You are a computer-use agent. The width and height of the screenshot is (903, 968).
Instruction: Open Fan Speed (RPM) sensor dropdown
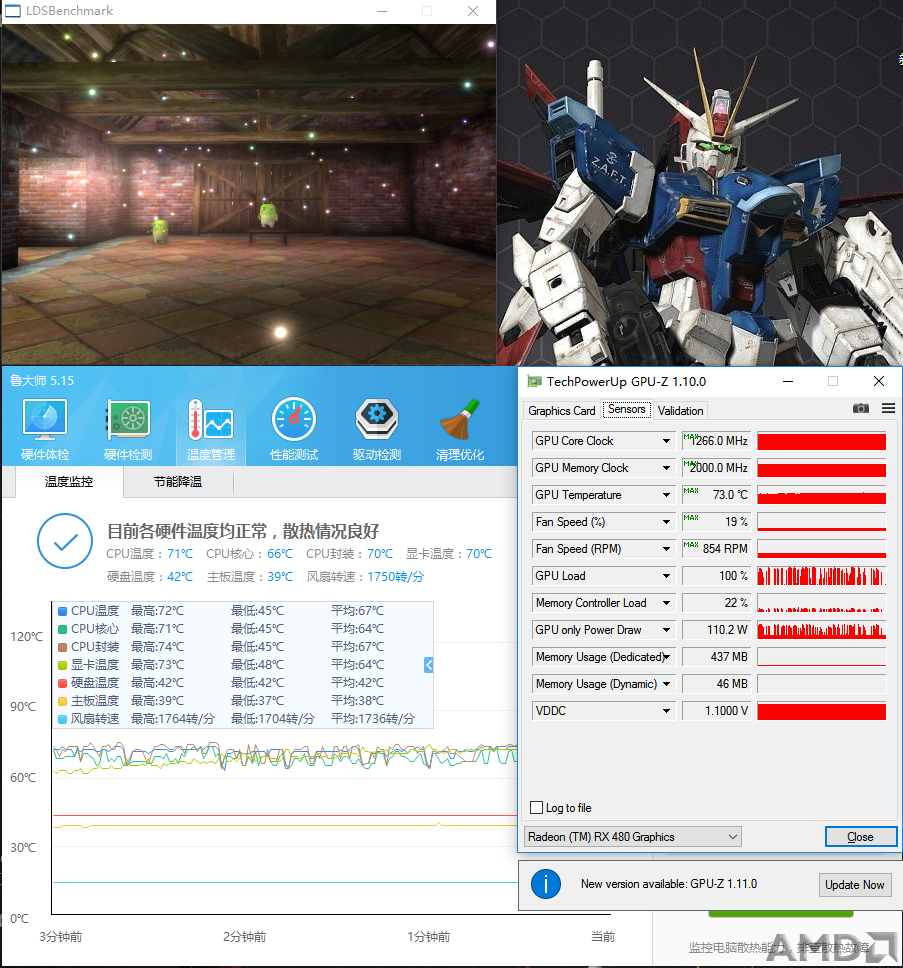[x=666, y=549]
